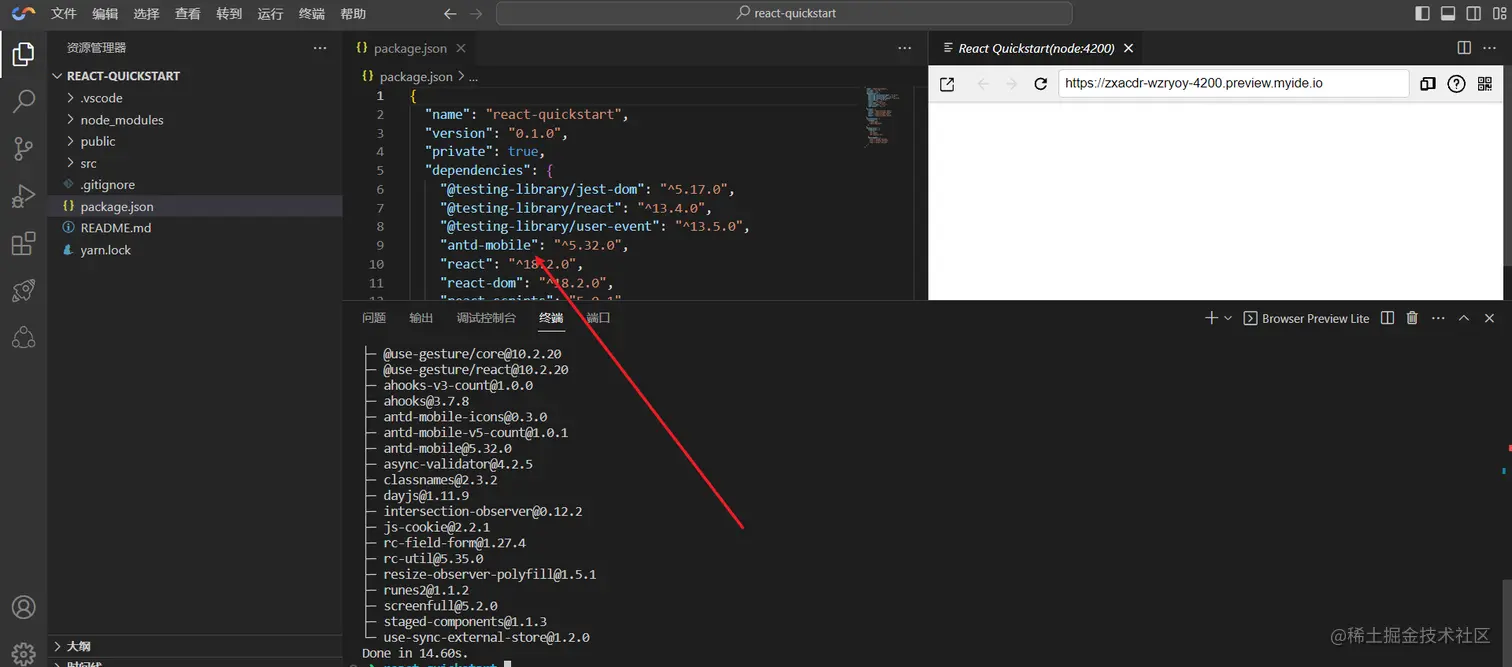Open the Explorer view in activity bar
The image size is (1512, 667).
point(23,53)
